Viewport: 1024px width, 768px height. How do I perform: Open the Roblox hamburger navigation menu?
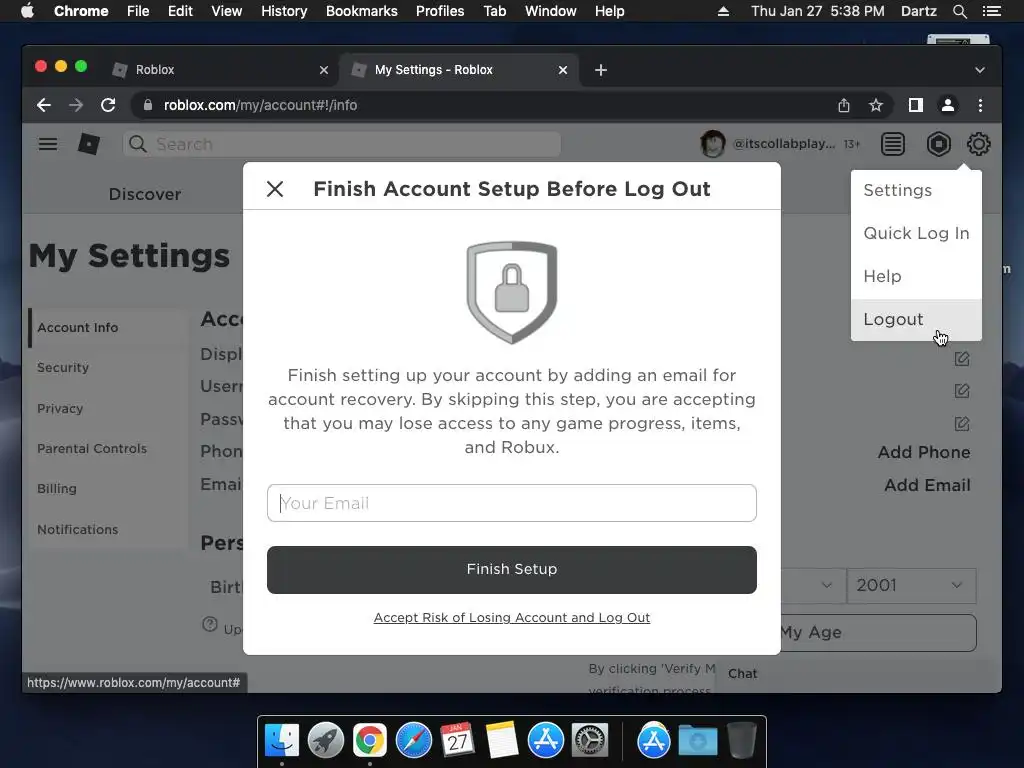pos(48,144)
